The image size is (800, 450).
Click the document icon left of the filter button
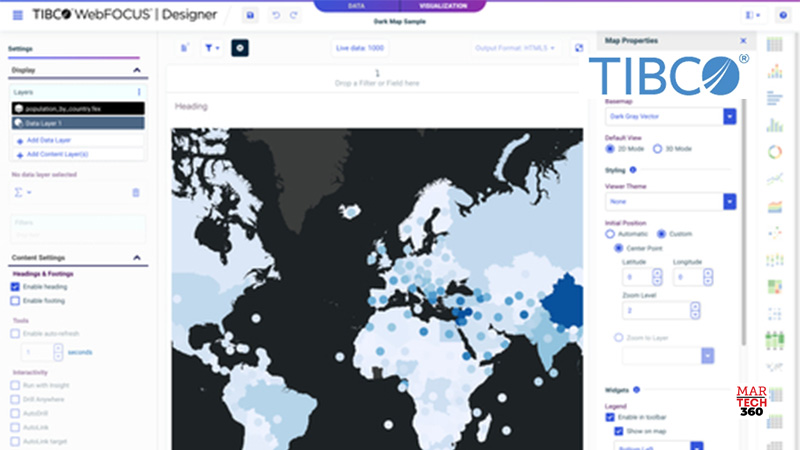tap(185, 48)
